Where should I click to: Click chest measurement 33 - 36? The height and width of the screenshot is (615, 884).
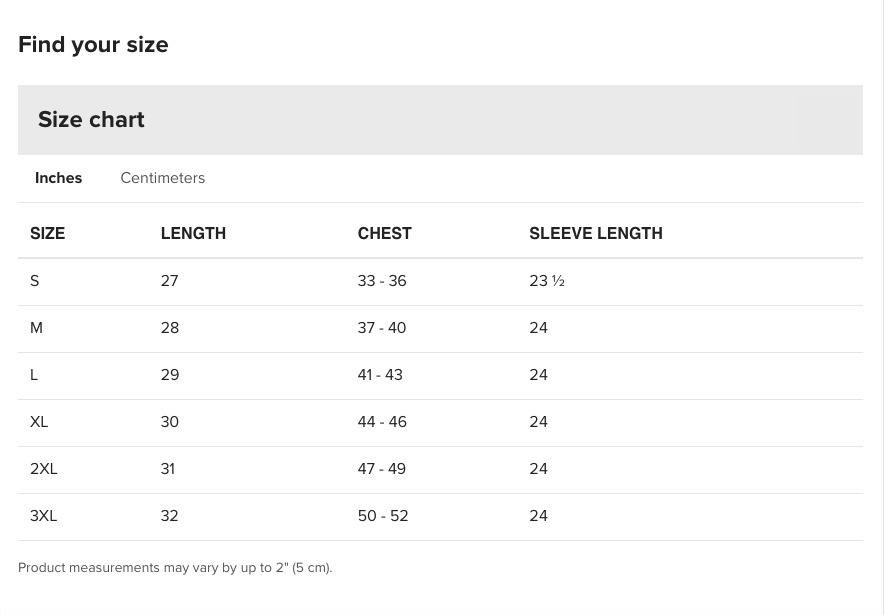(x=382, y=281)
